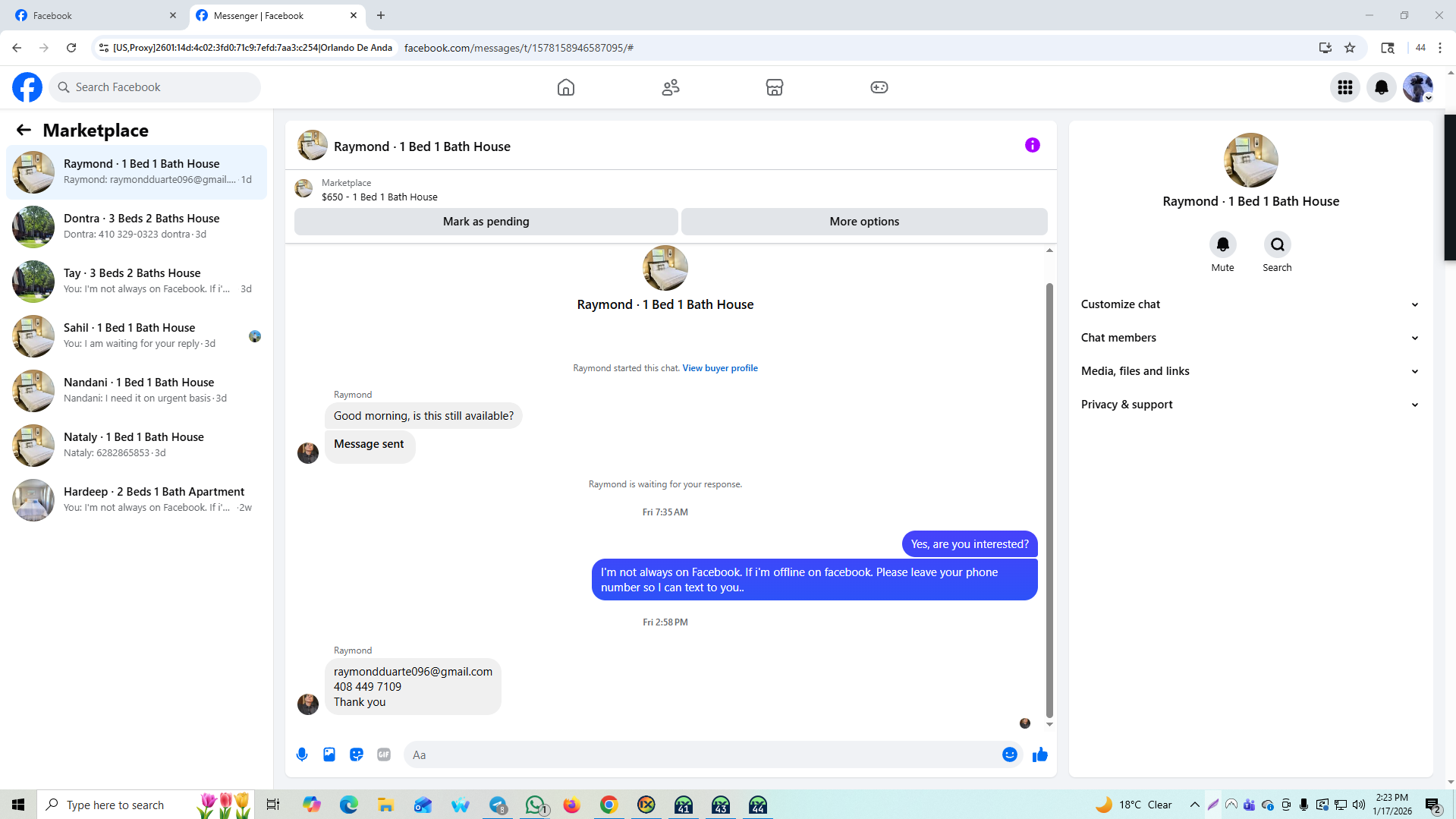
Task: Go back using the Marketplace arrow
Action: [x=24, y=130]
